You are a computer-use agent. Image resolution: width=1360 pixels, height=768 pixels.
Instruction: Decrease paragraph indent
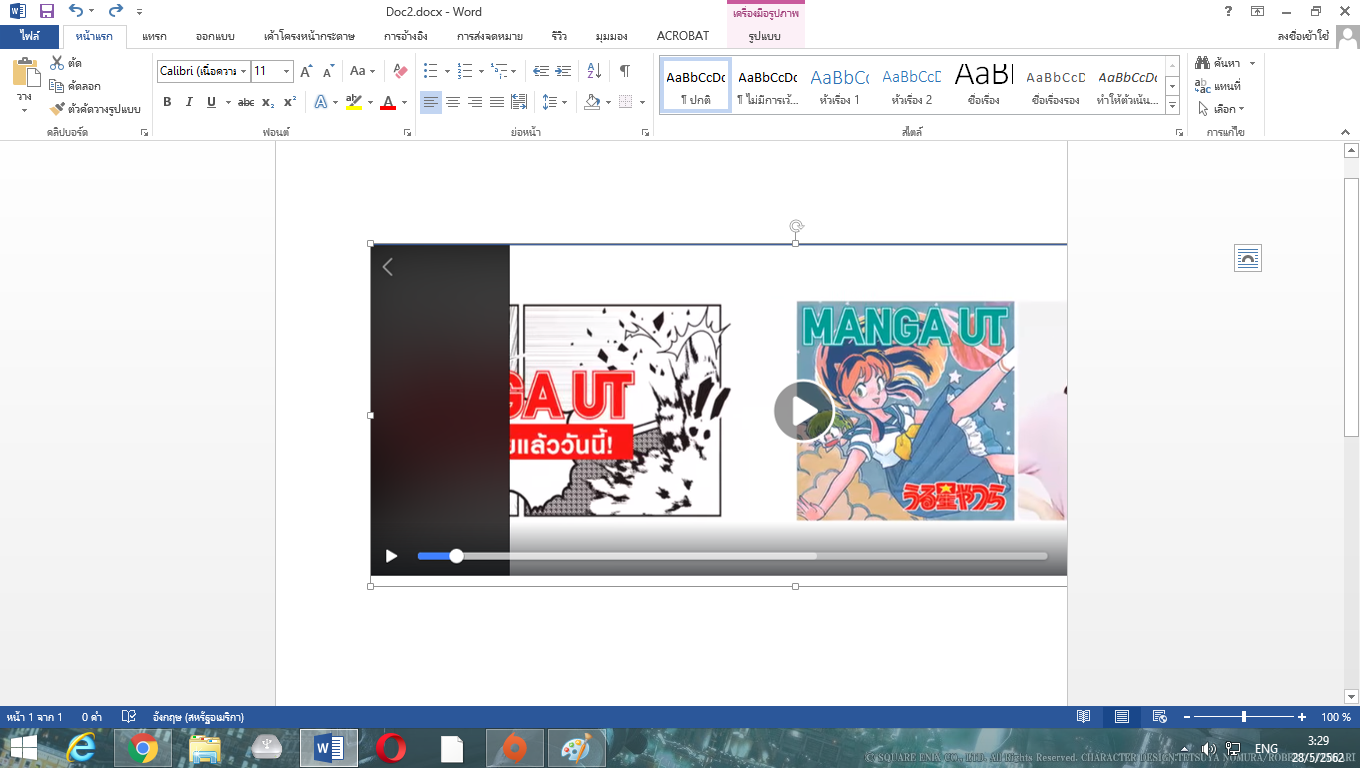541,71
